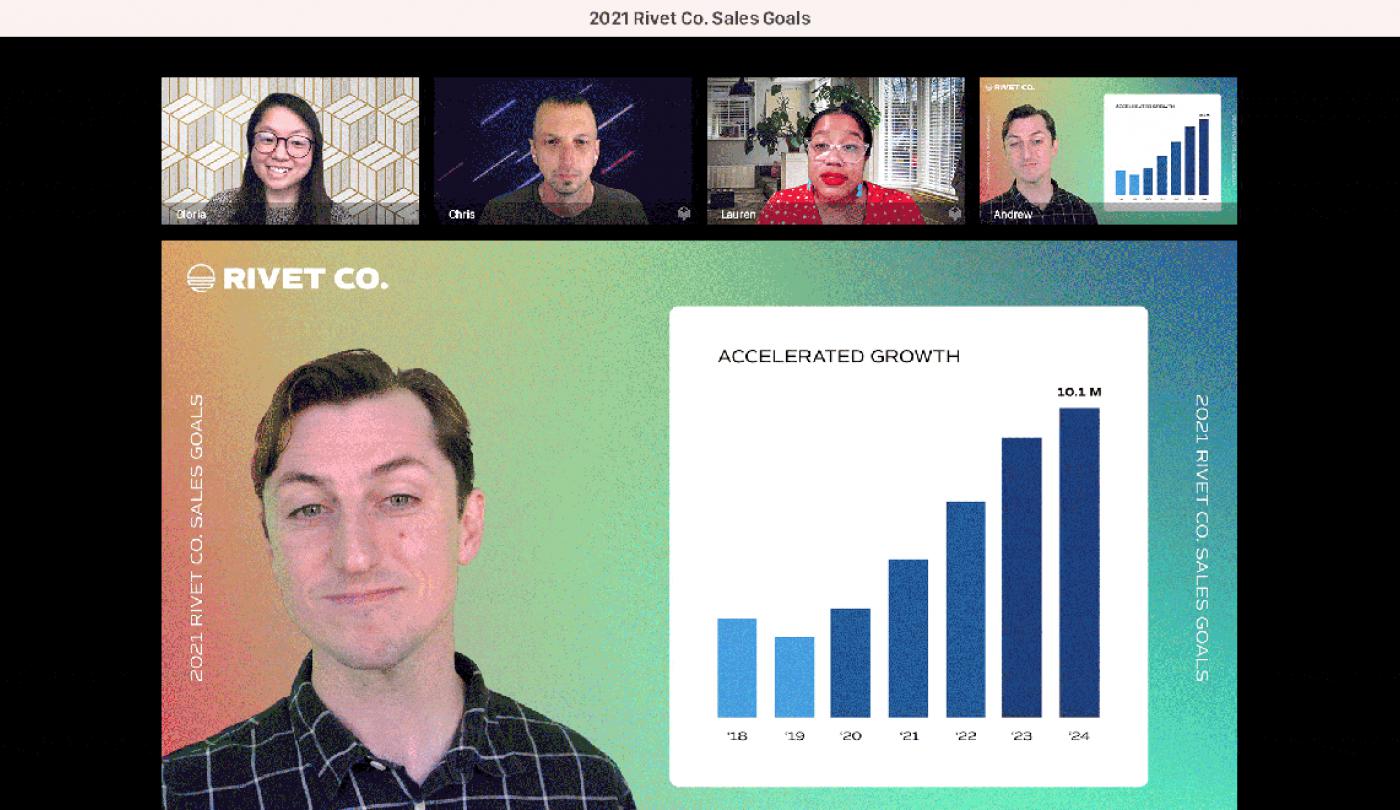Click the Rivet Co. logo in the shared slide
The image size is (1400, 810).
288,278
